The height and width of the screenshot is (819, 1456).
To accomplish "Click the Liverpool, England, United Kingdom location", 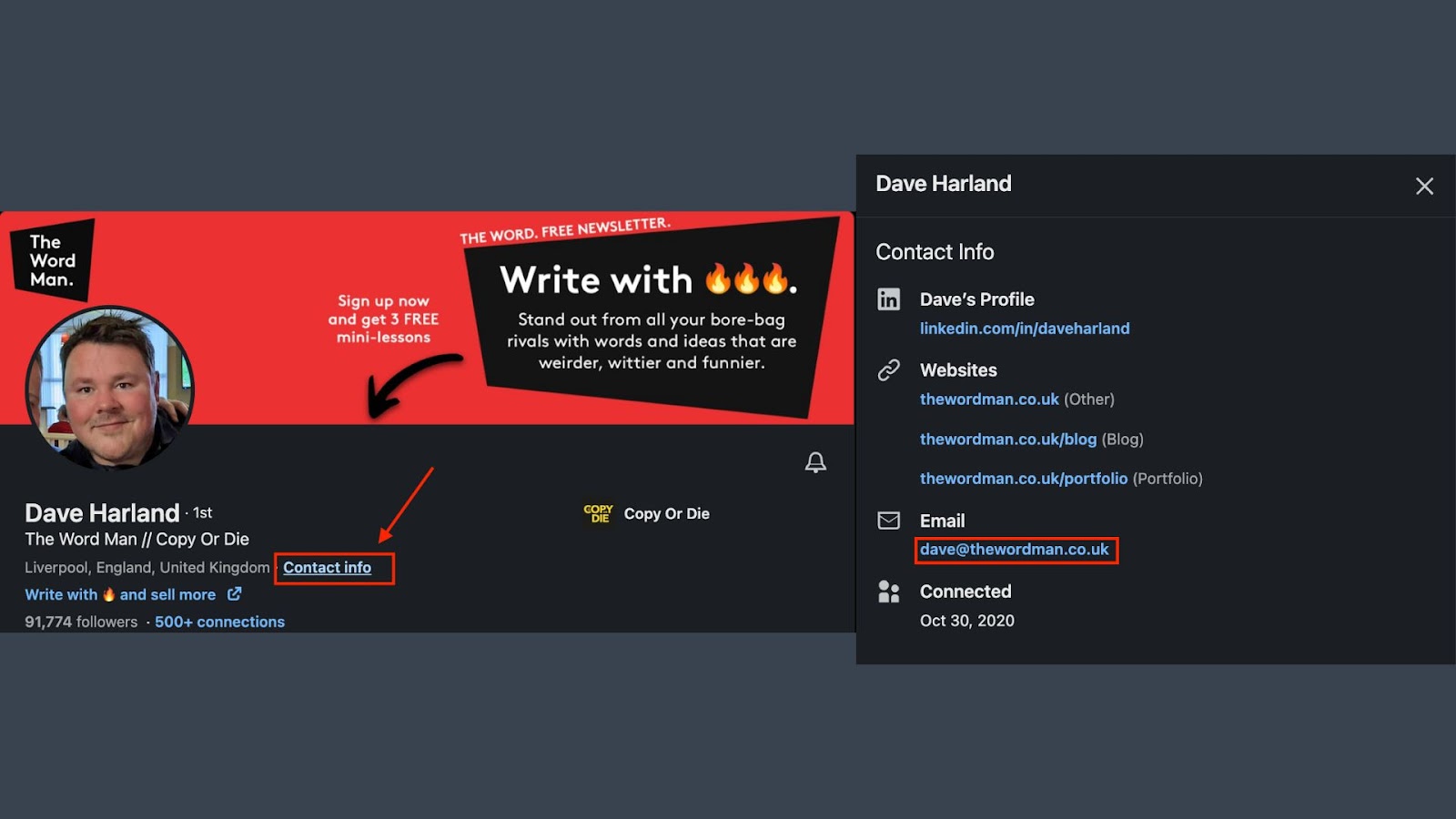I will (147, 568).
